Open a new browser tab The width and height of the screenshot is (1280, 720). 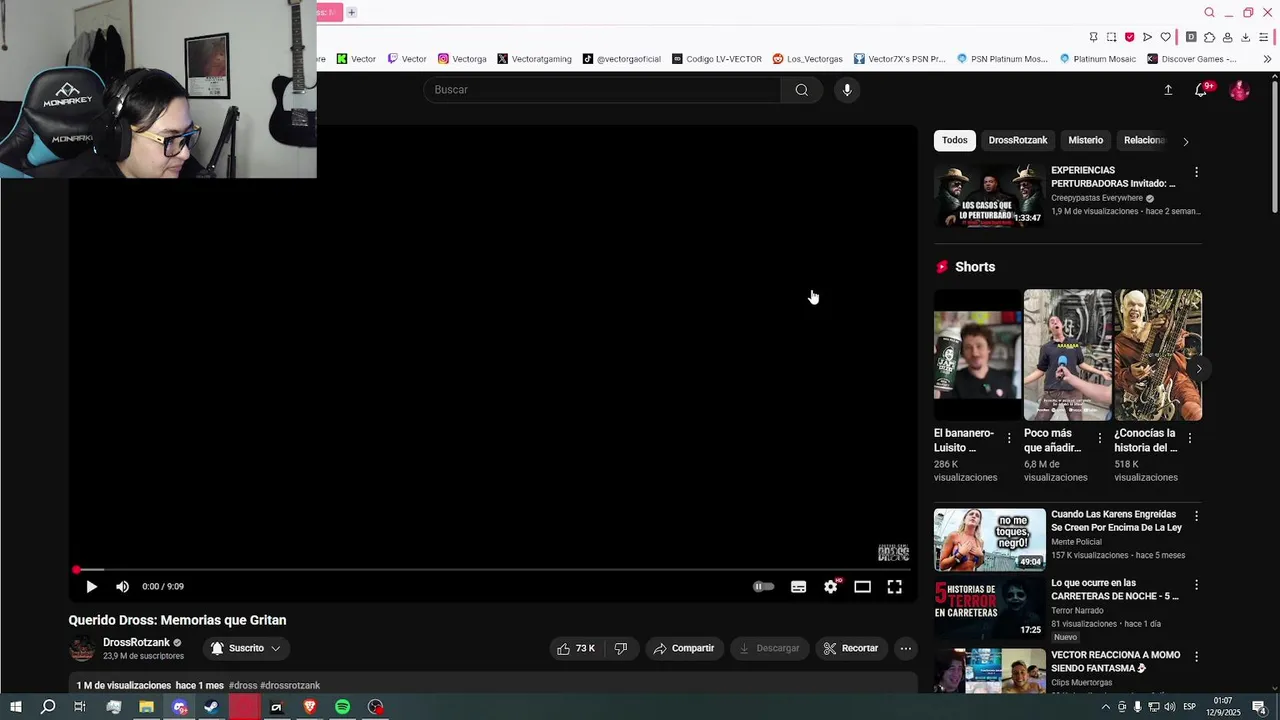pos(351,12)
